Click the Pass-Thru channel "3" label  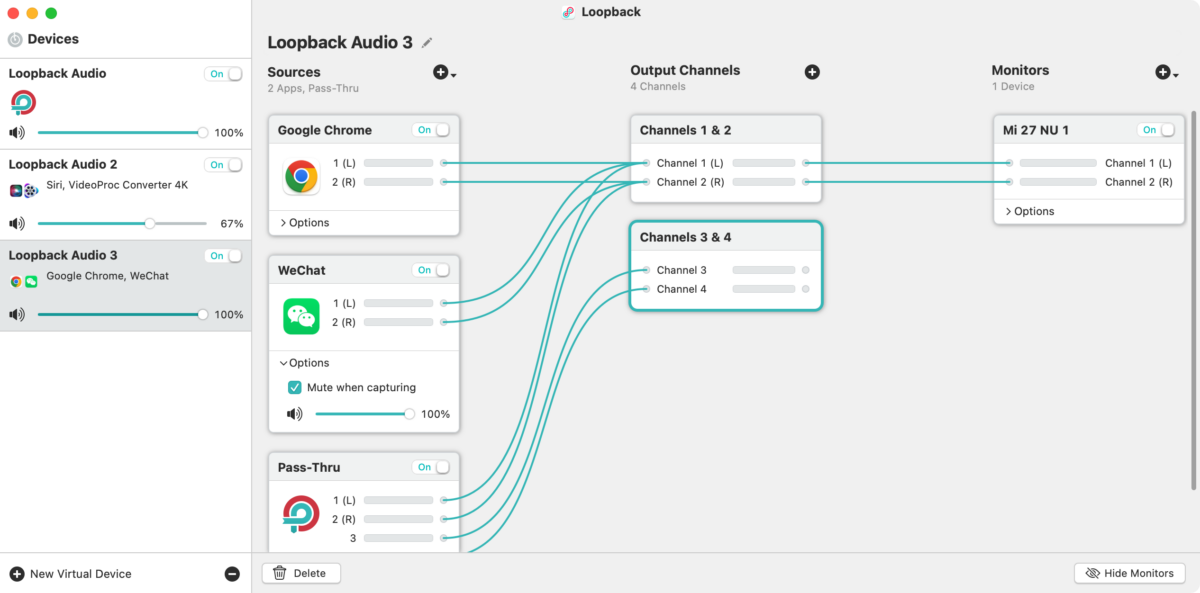pos(352,538)
